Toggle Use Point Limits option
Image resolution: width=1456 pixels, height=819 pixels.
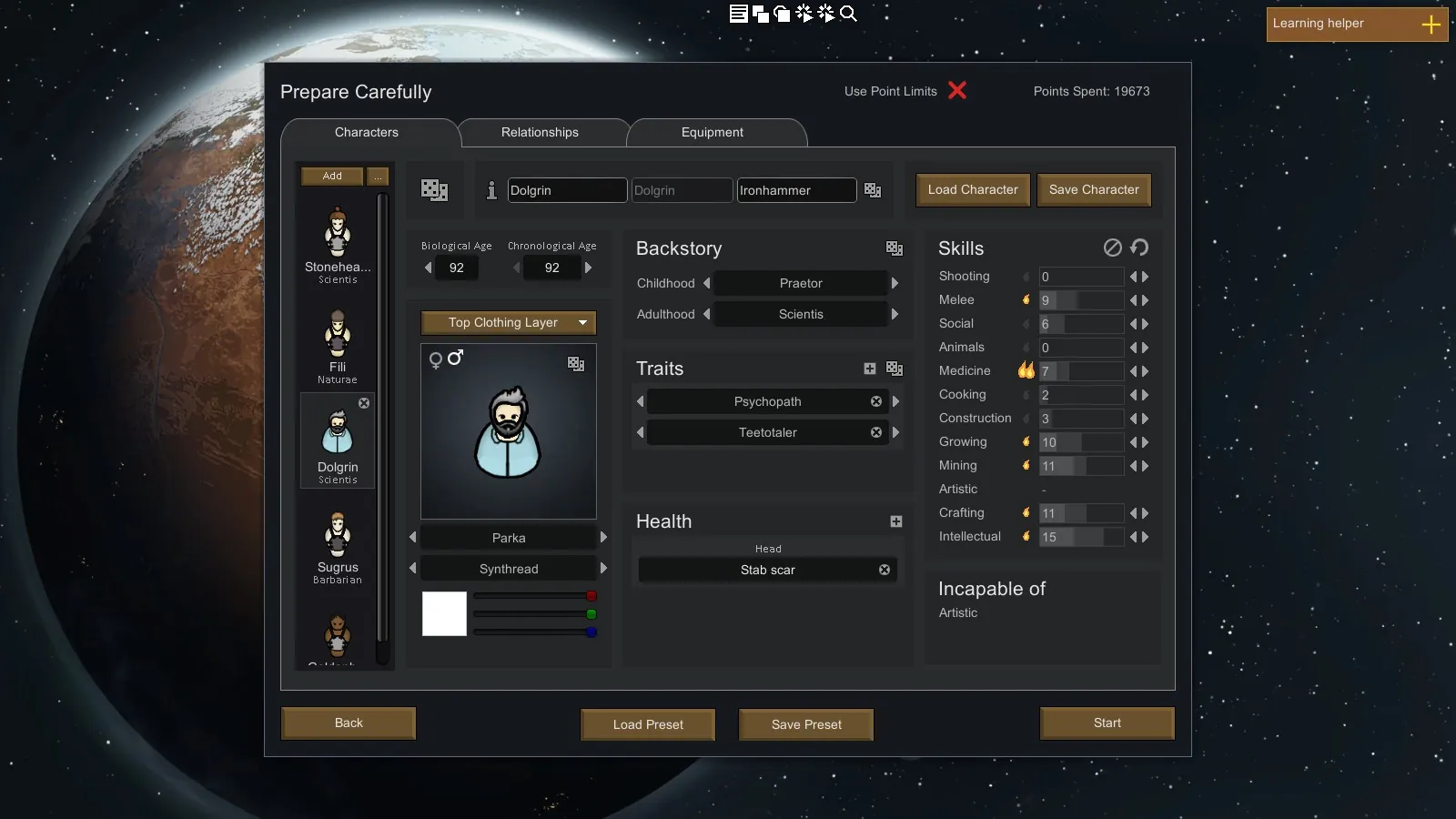coord(957,91)
